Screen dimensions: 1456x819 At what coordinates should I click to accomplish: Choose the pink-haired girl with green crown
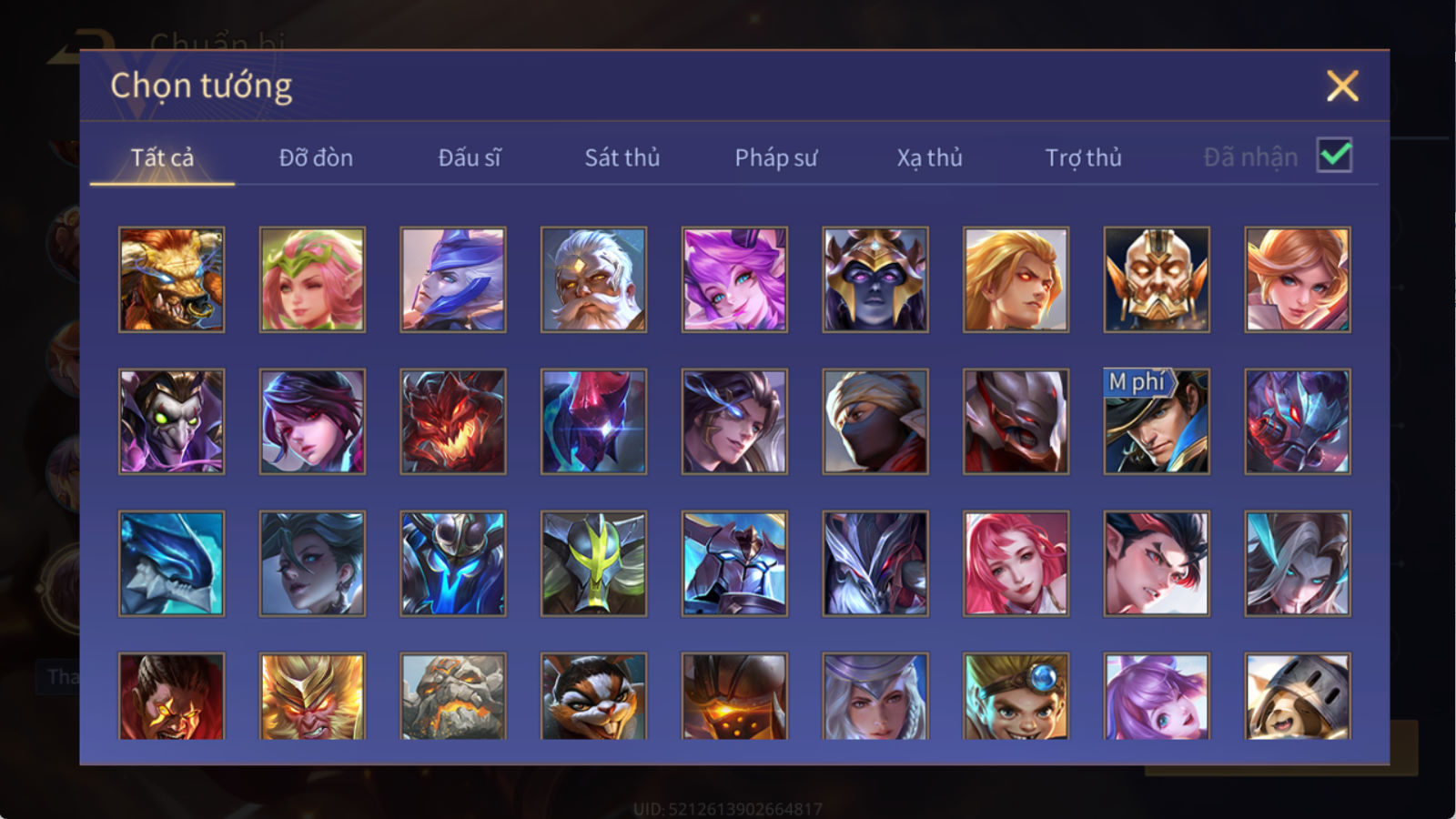pos(312,279)
